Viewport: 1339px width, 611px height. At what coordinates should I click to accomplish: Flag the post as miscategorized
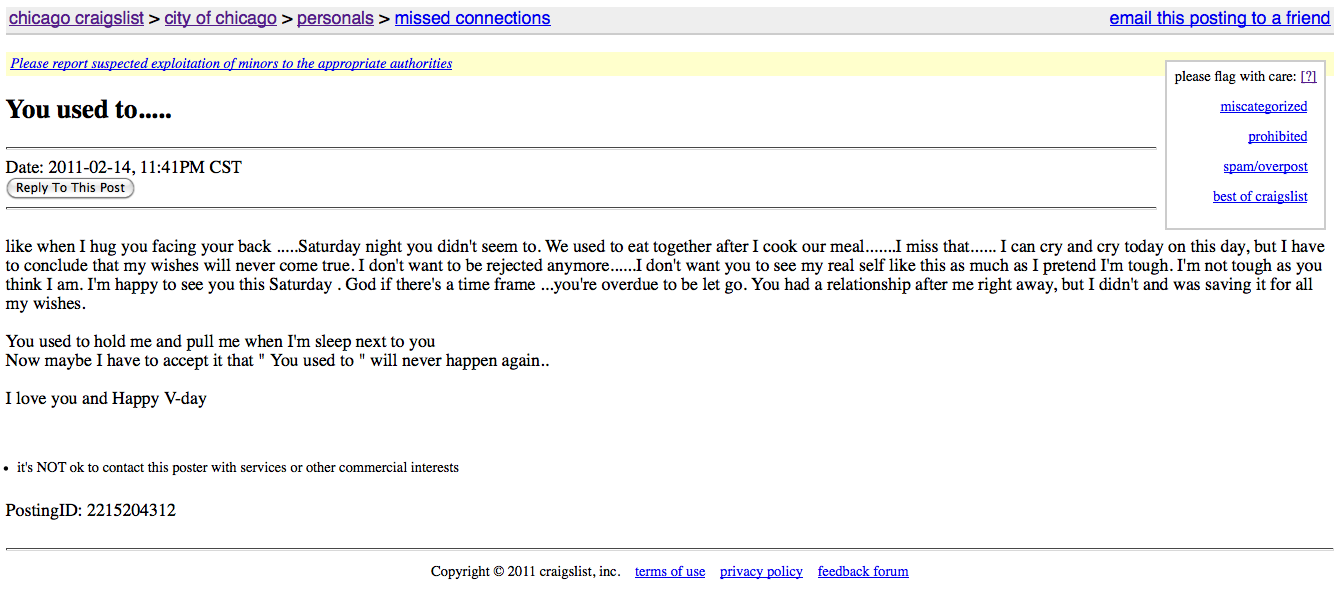(1263, 106)
